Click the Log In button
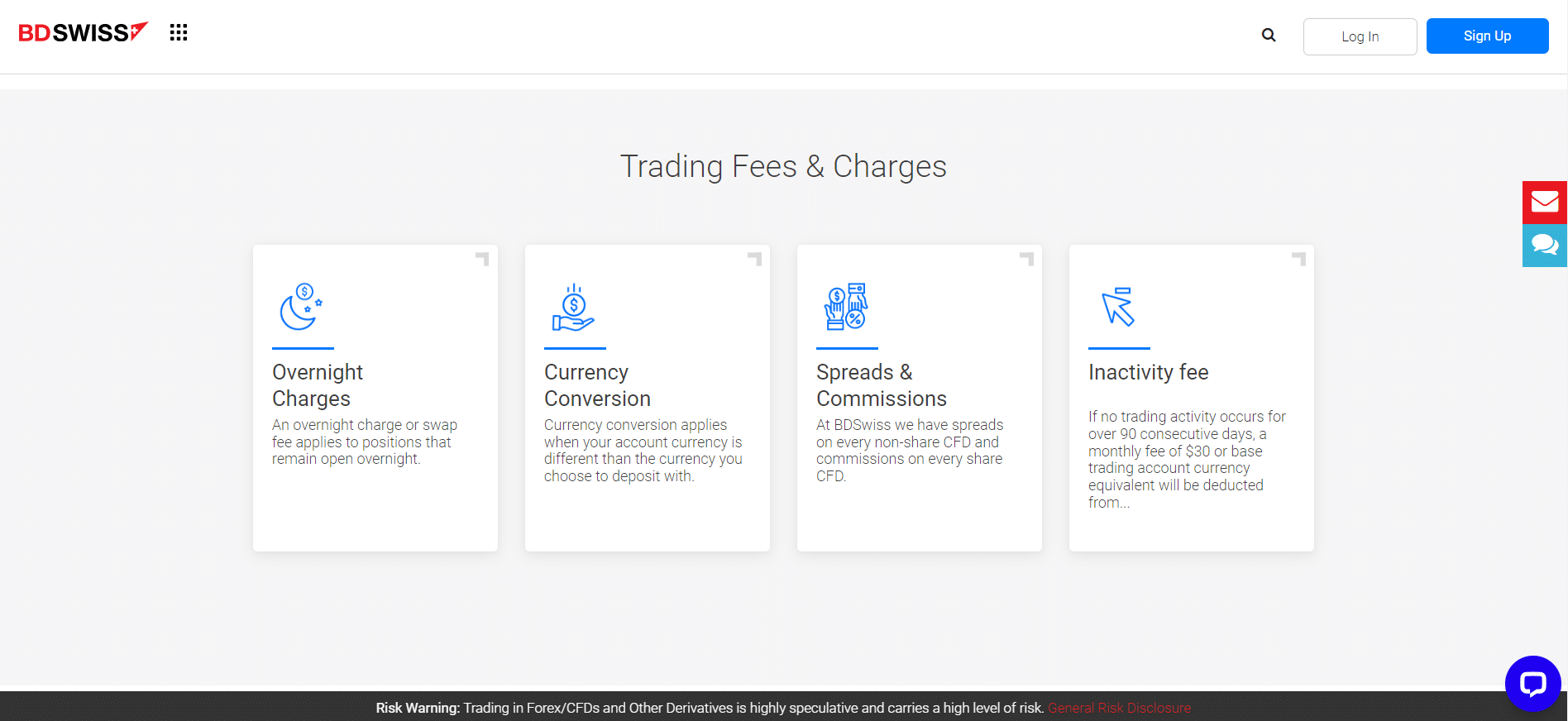 1360,36
